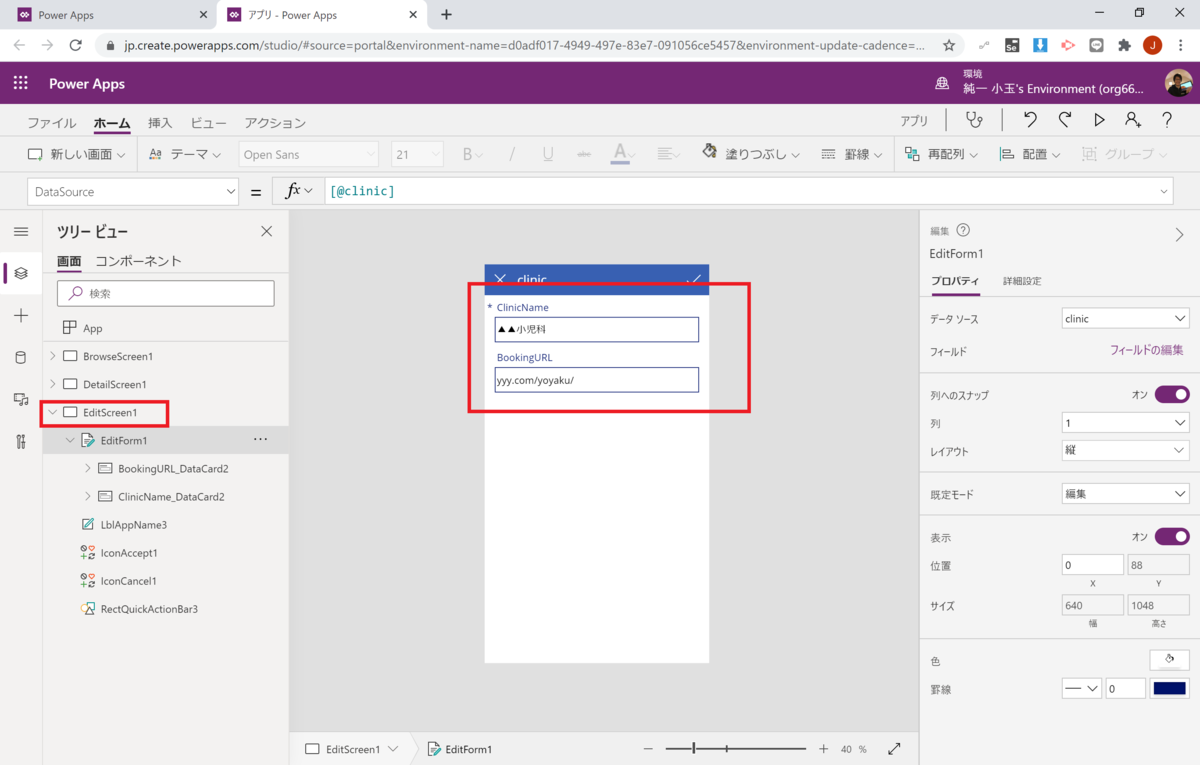Viewport: 1200px width, 765px height.
Task: Select the Tree view layers icon
Action: [x=21, y=273]
